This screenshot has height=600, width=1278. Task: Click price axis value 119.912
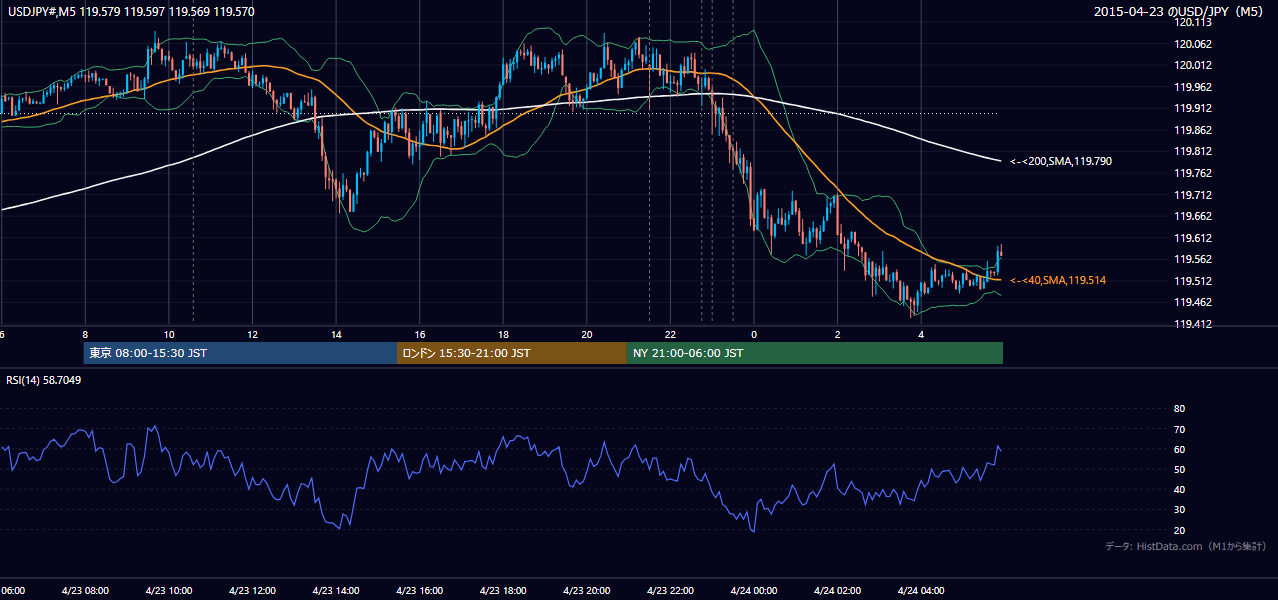[1194, 108]
